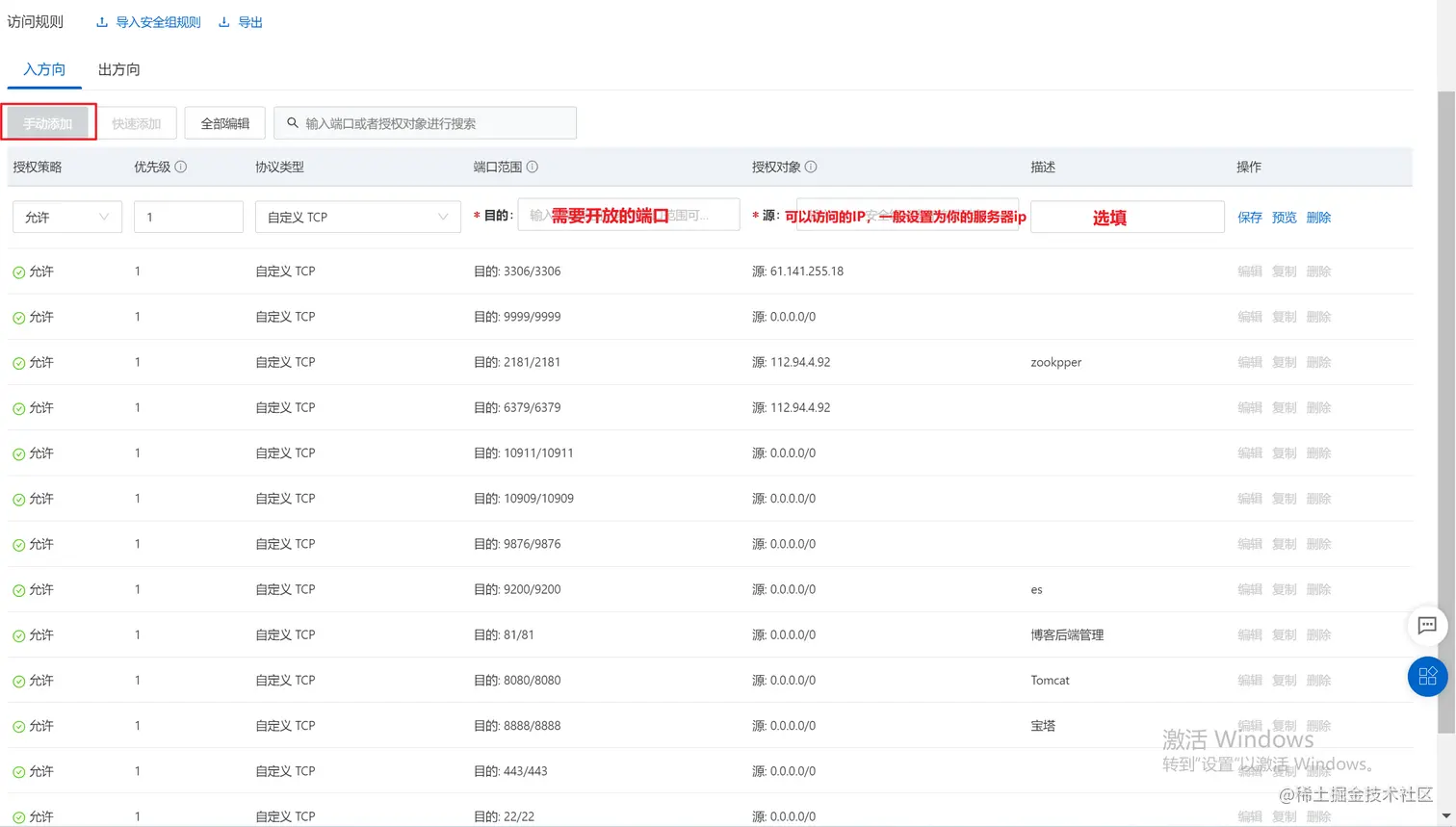Viewport: 1456px width, 827px height.
Task: Click the green allow icon on the 9200/9200 row
Action: (19, 590)
